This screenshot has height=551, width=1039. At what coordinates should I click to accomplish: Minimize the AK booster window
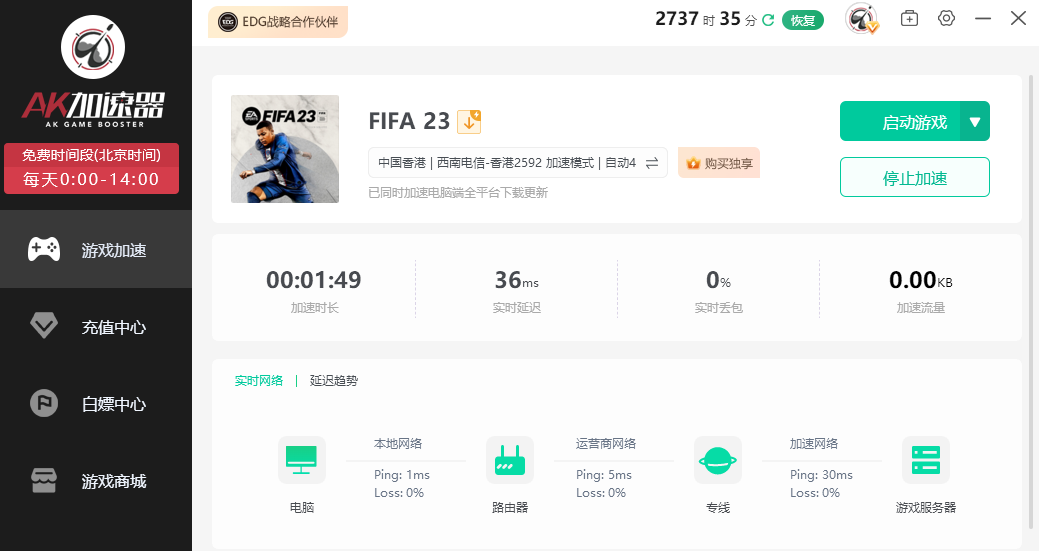click(x=983, y=19)
